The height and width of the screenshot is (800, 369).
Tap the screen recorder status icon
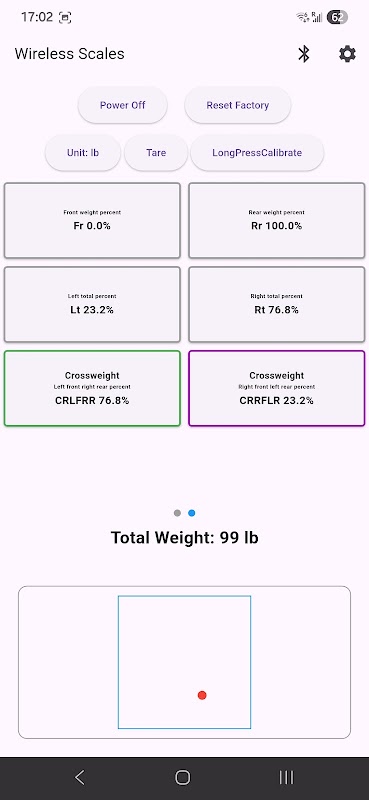coord(65,18)
